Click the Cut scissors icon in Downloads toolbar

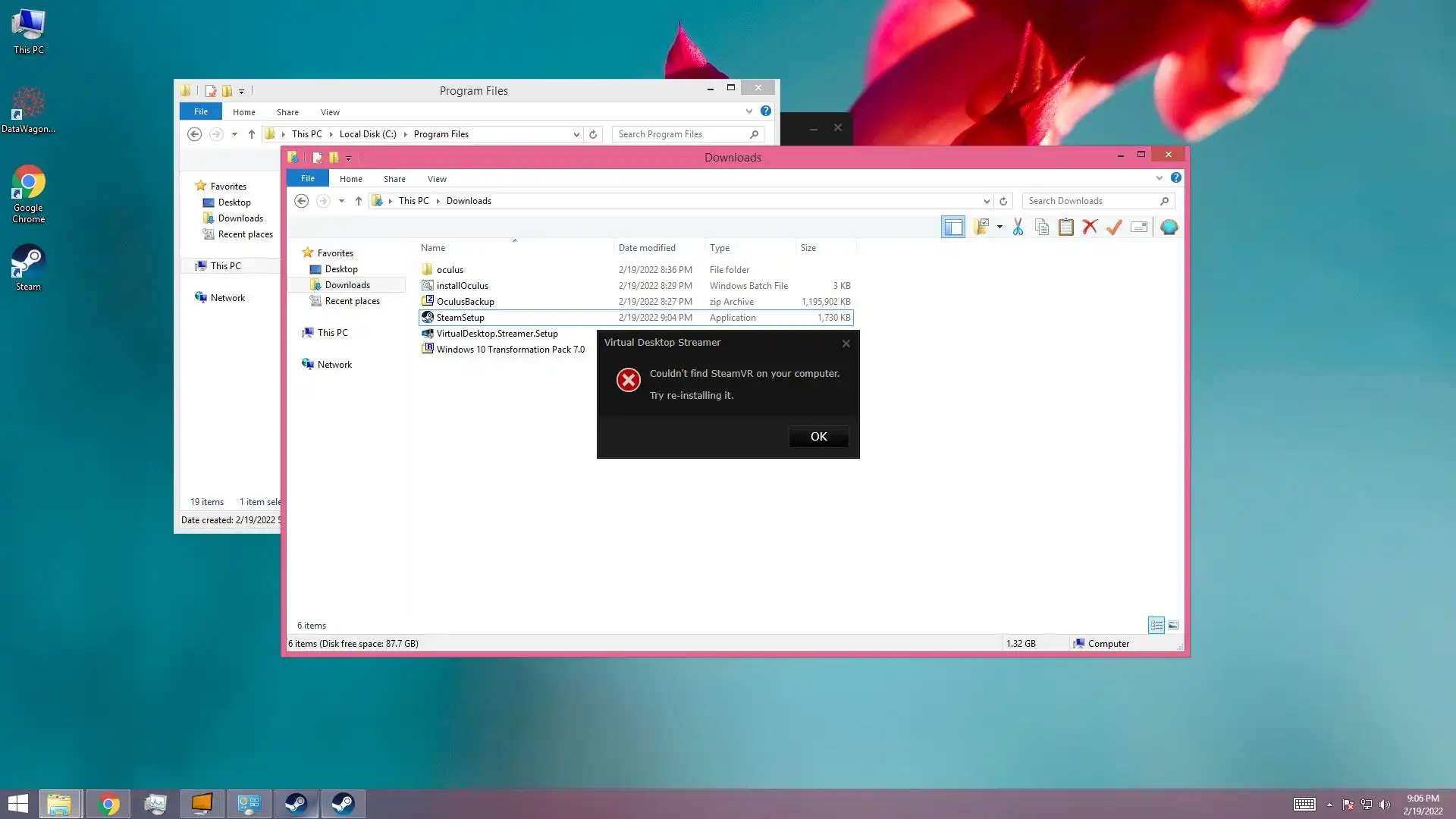[1018, 227]
